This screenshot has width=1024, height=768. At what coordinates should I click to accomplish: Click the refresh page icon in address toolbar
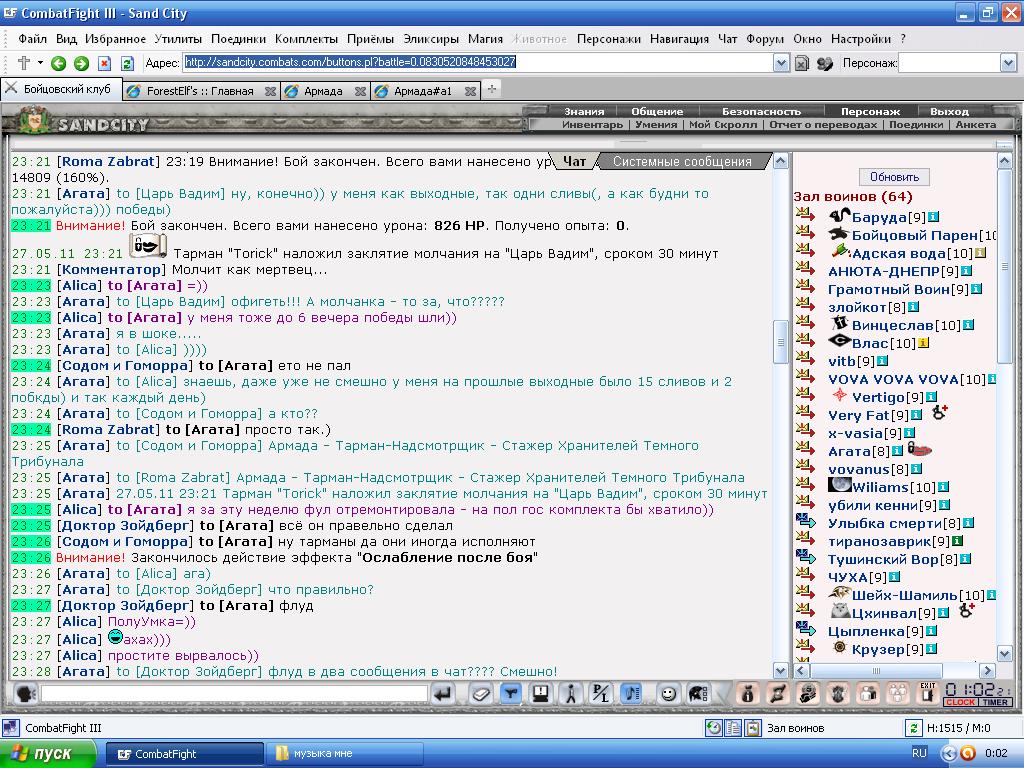click(127, 63)
